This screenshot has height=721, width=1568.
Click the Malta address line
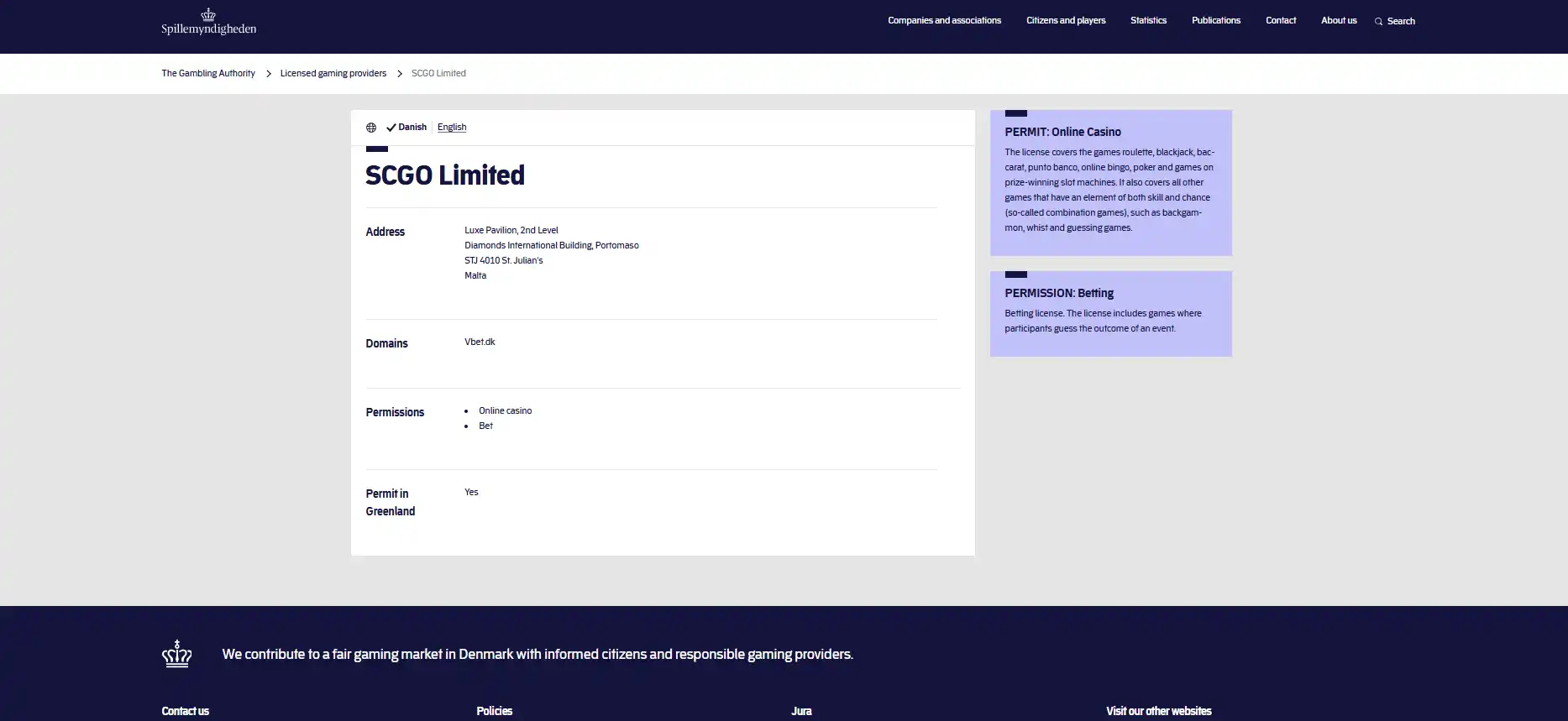coord(475,275)
